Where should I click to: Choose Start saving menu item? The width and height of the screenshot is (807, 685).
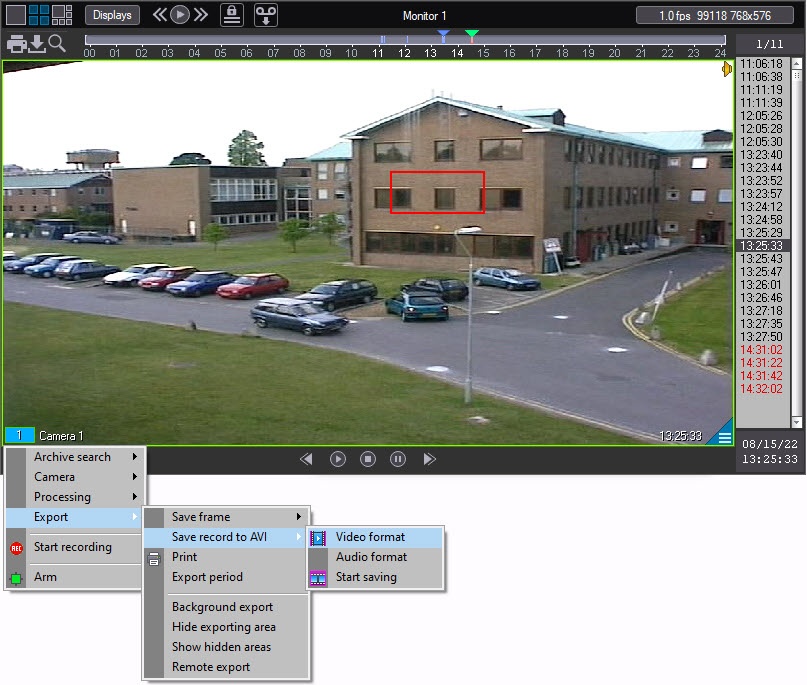coord(366,577)
